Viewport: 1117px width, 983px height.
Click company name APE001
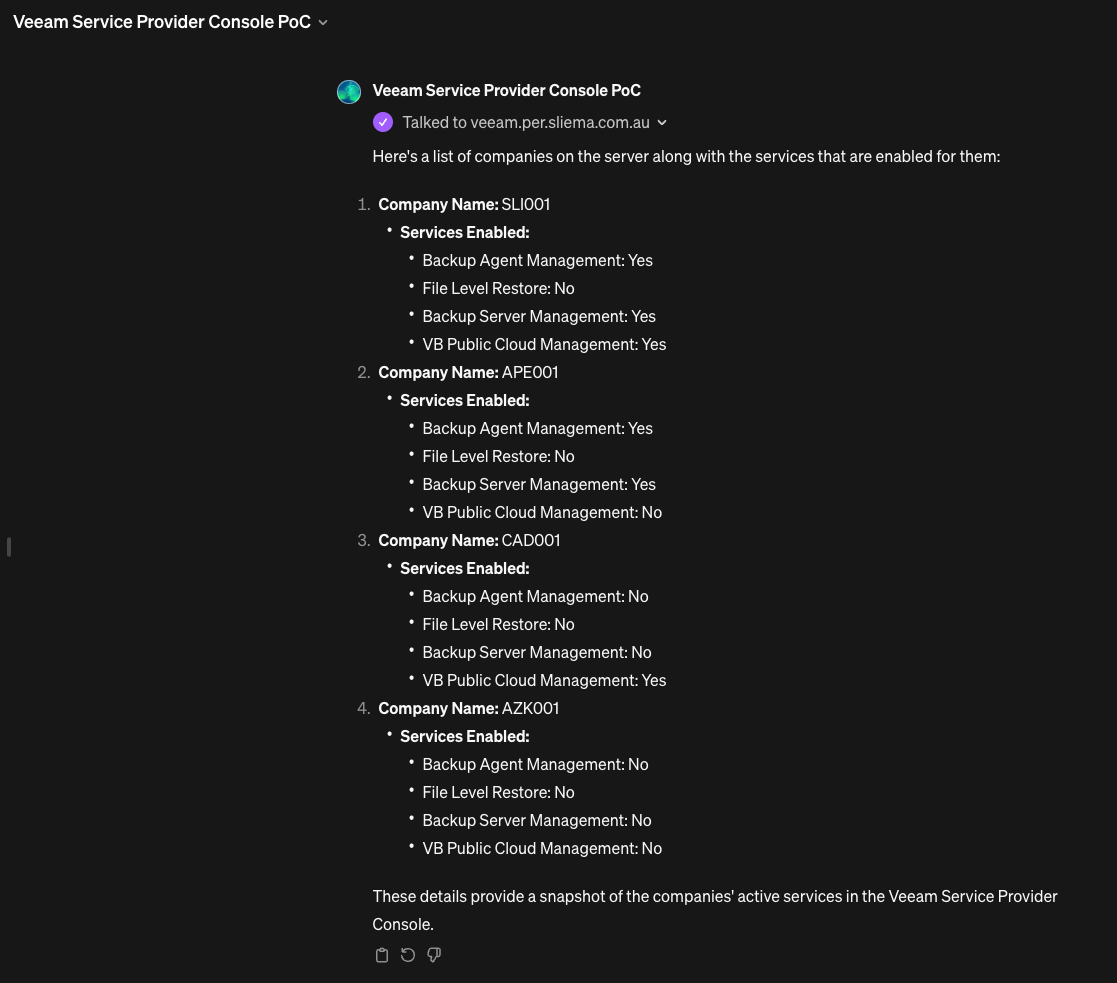point(529,372)
